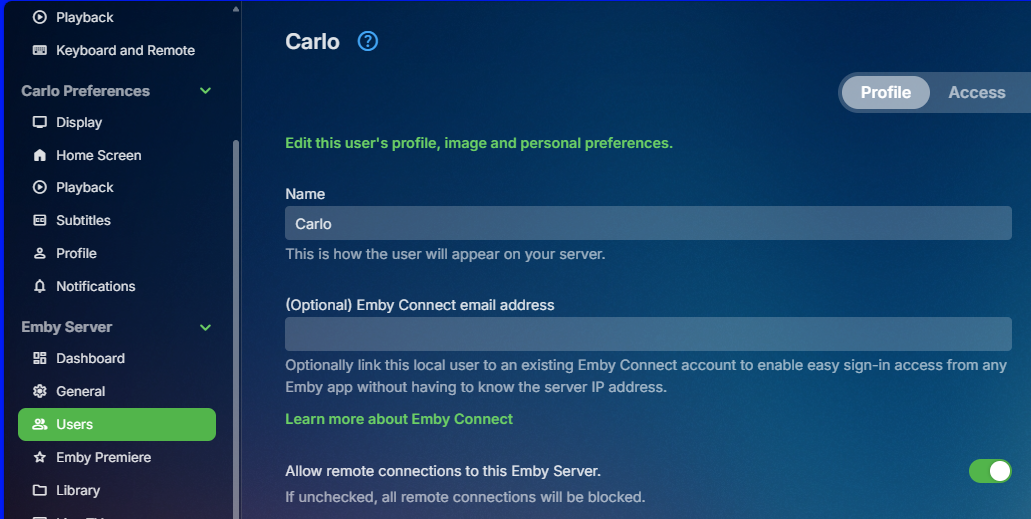Switch to the Access tab
This screenshot has height=519, width=1031.
[x=976, y=92]
